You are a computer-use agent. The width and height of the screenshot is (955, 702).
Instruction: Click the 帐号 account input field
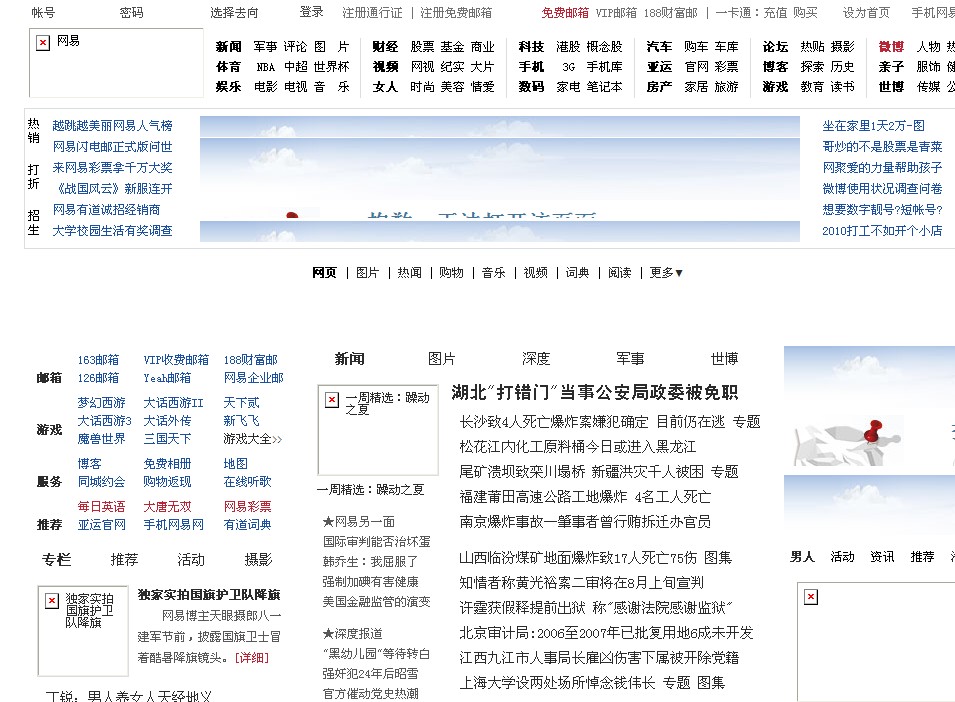click(x=43, y=13)
